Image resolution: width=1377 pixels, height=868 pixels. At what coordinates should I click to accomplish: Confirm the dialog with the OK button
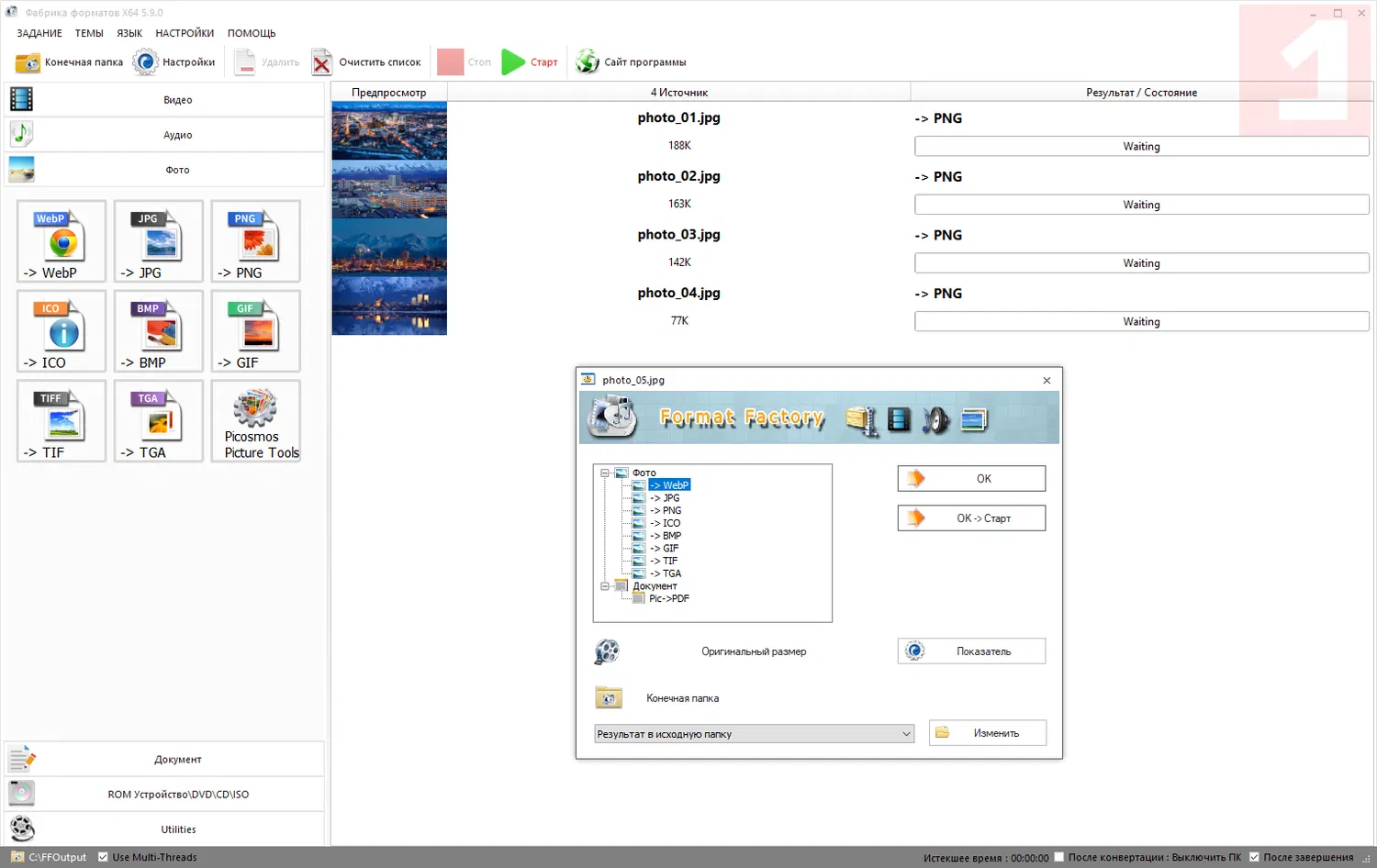pyautogui.click(x=971, y=479)
